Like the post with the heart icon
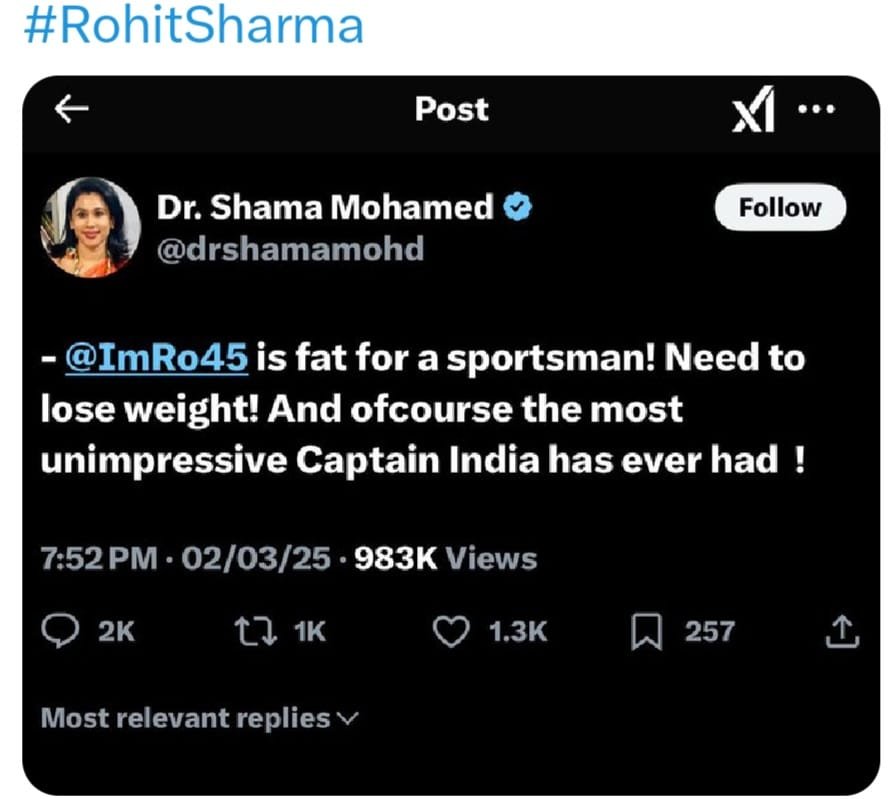 (x=453, y=631)
